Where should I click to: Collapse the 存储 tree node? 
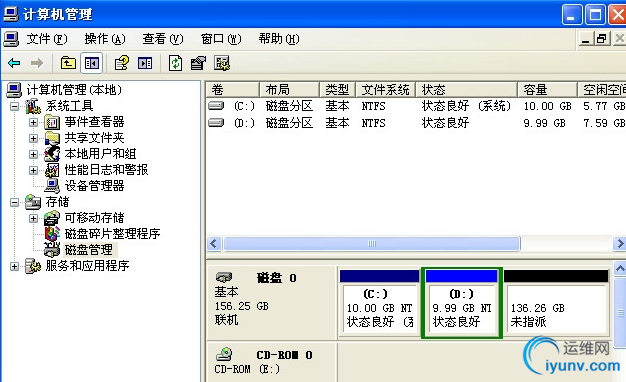(14, 202)
